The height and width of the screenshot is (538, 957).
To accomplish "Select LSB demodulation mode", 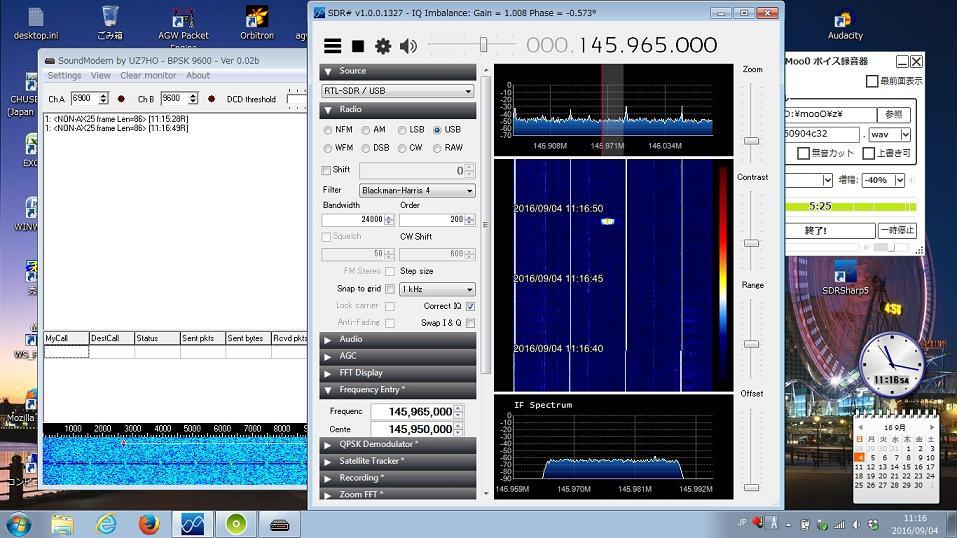I will (402, 130).
